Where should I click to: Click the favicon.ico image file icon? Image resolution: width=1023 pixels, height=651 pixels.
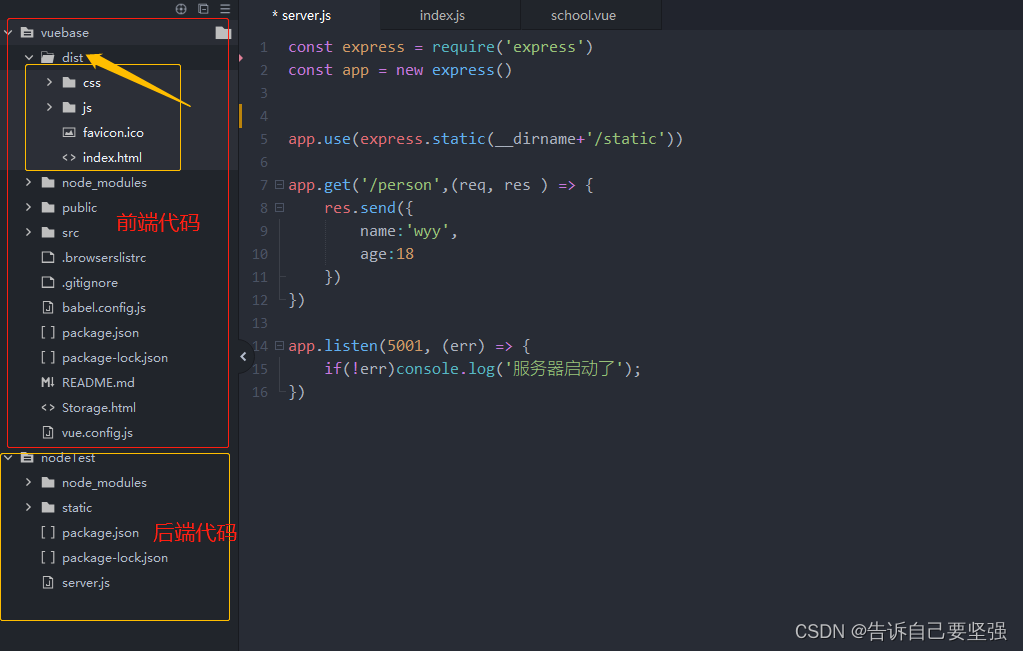point(69,132)
